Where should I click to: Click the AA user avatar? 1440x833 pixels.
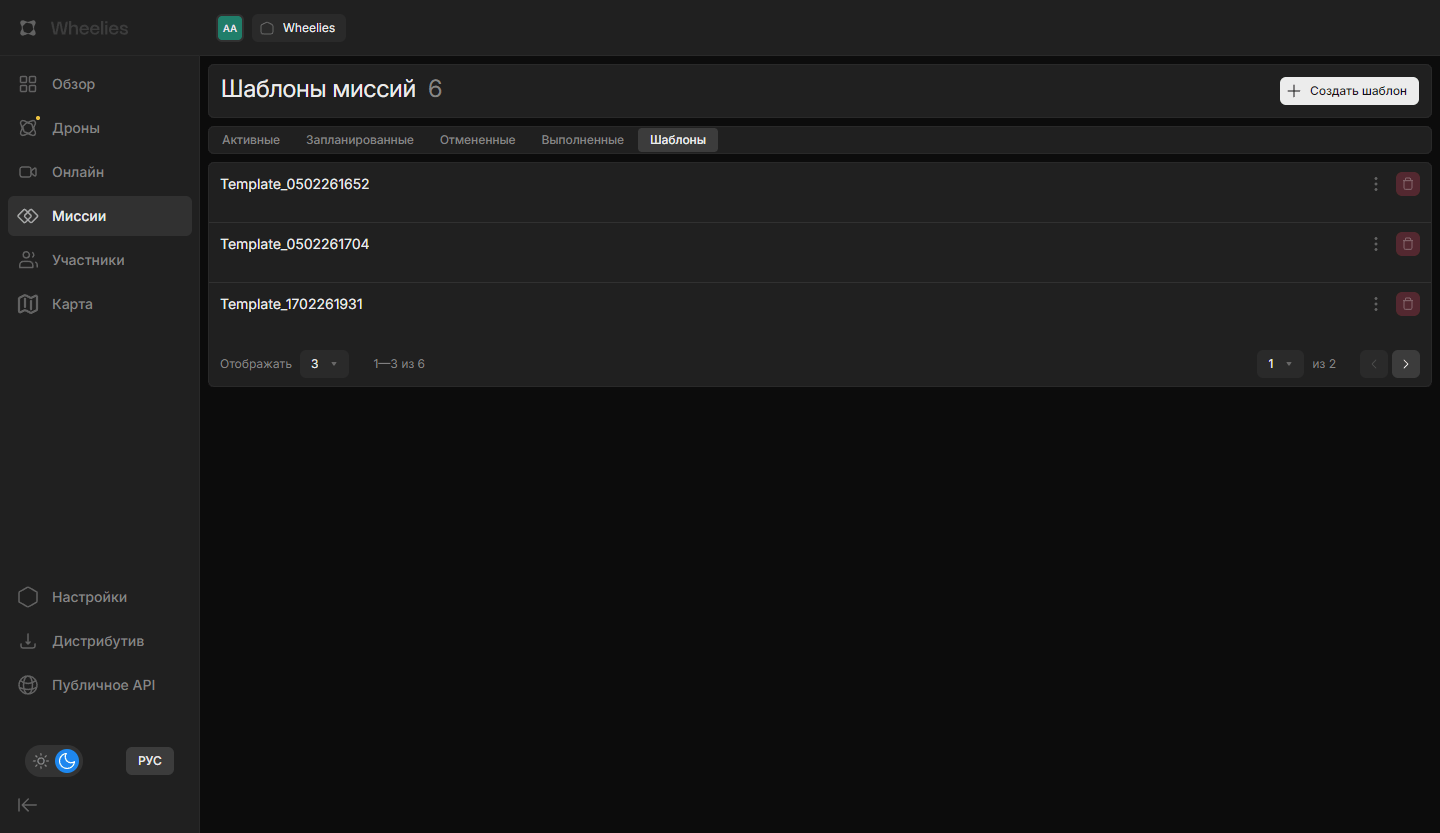(x=230, y=28)
